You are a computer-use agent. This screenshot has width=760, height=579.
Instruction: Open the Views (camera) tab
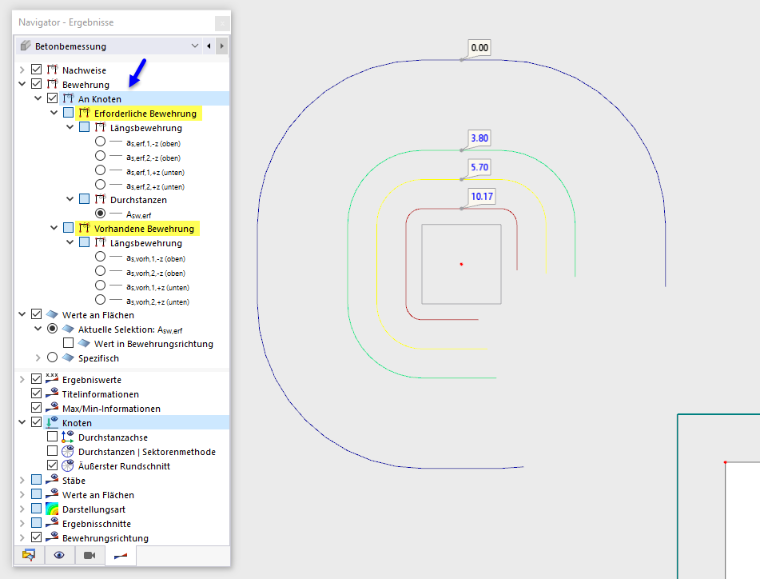click(90, 555)
